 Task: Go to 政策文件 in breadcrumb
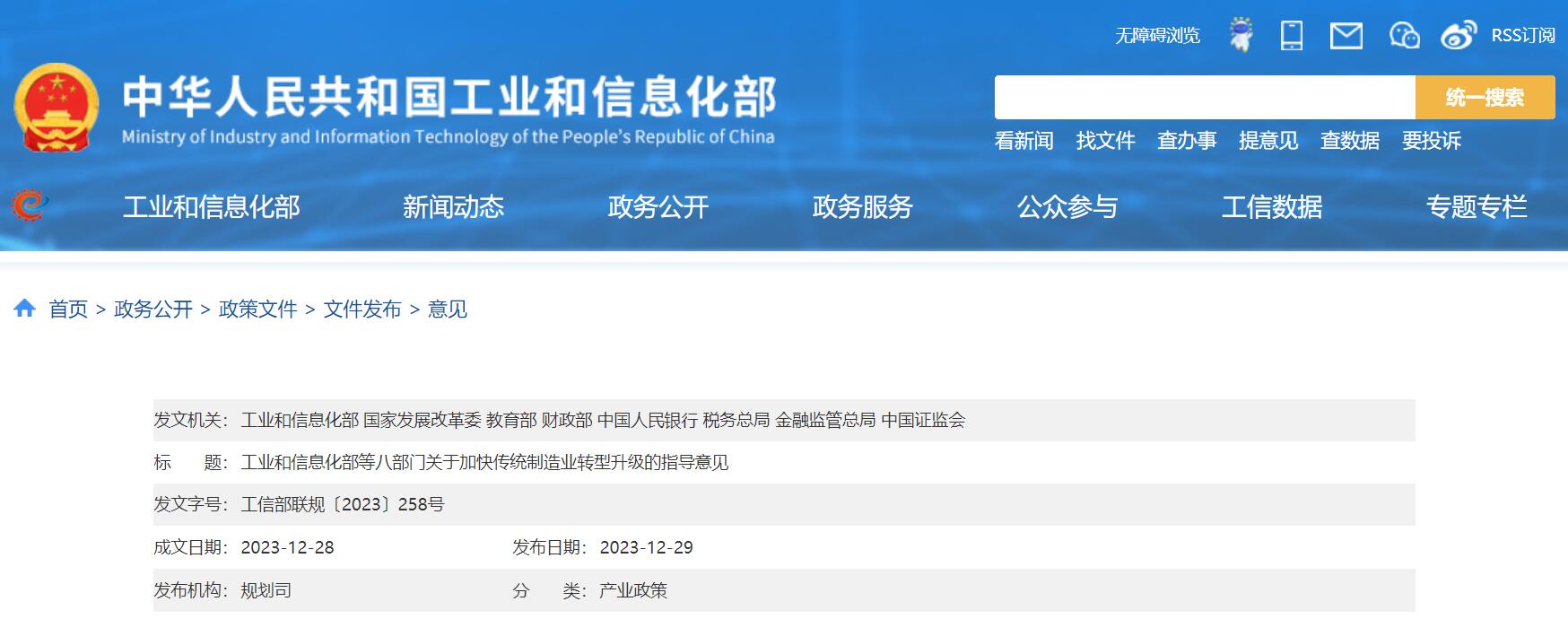point(258,309)
